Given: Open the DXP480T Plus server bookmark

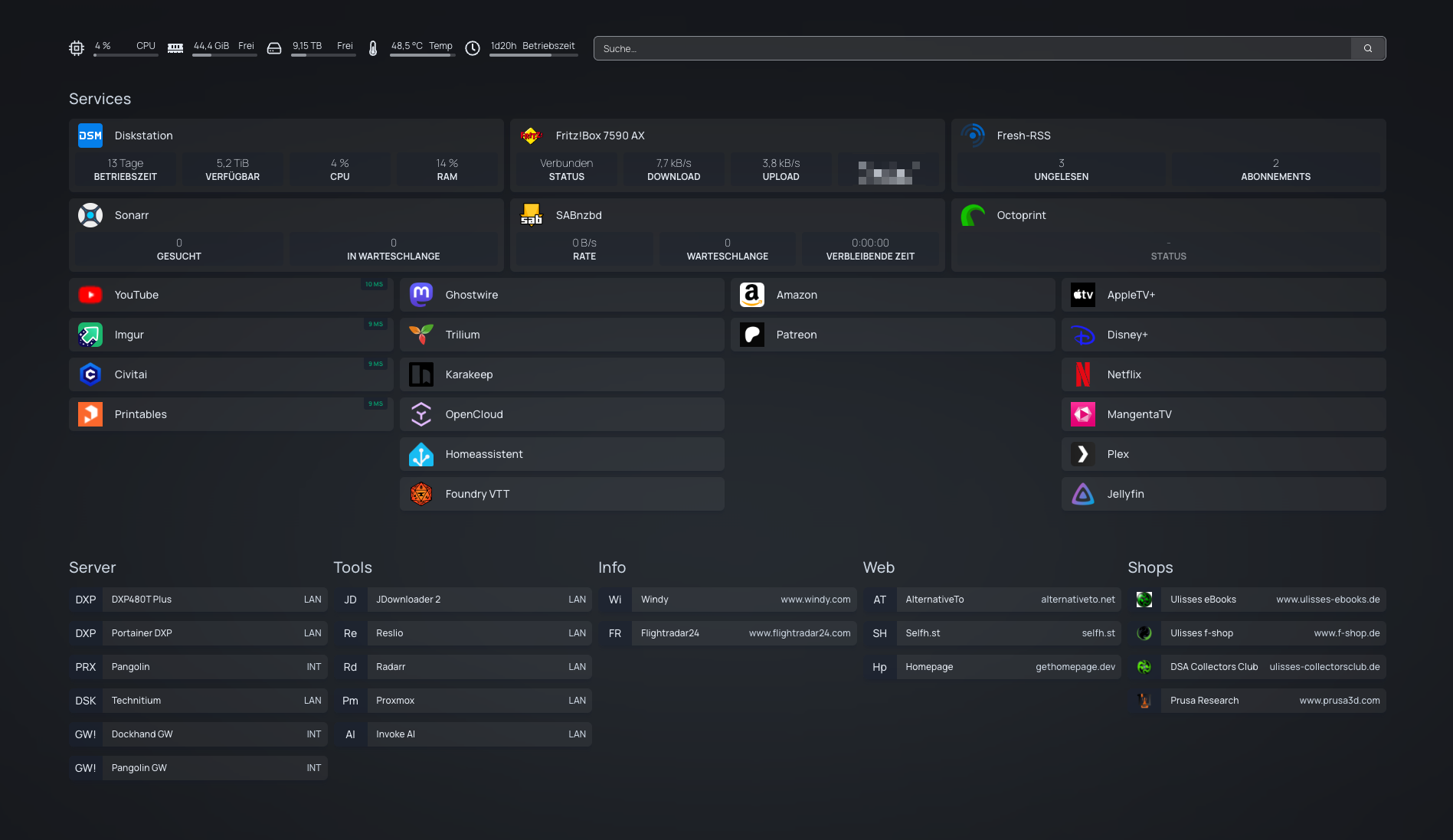Looking at the screenshot, I should click(x=198, y=600).
